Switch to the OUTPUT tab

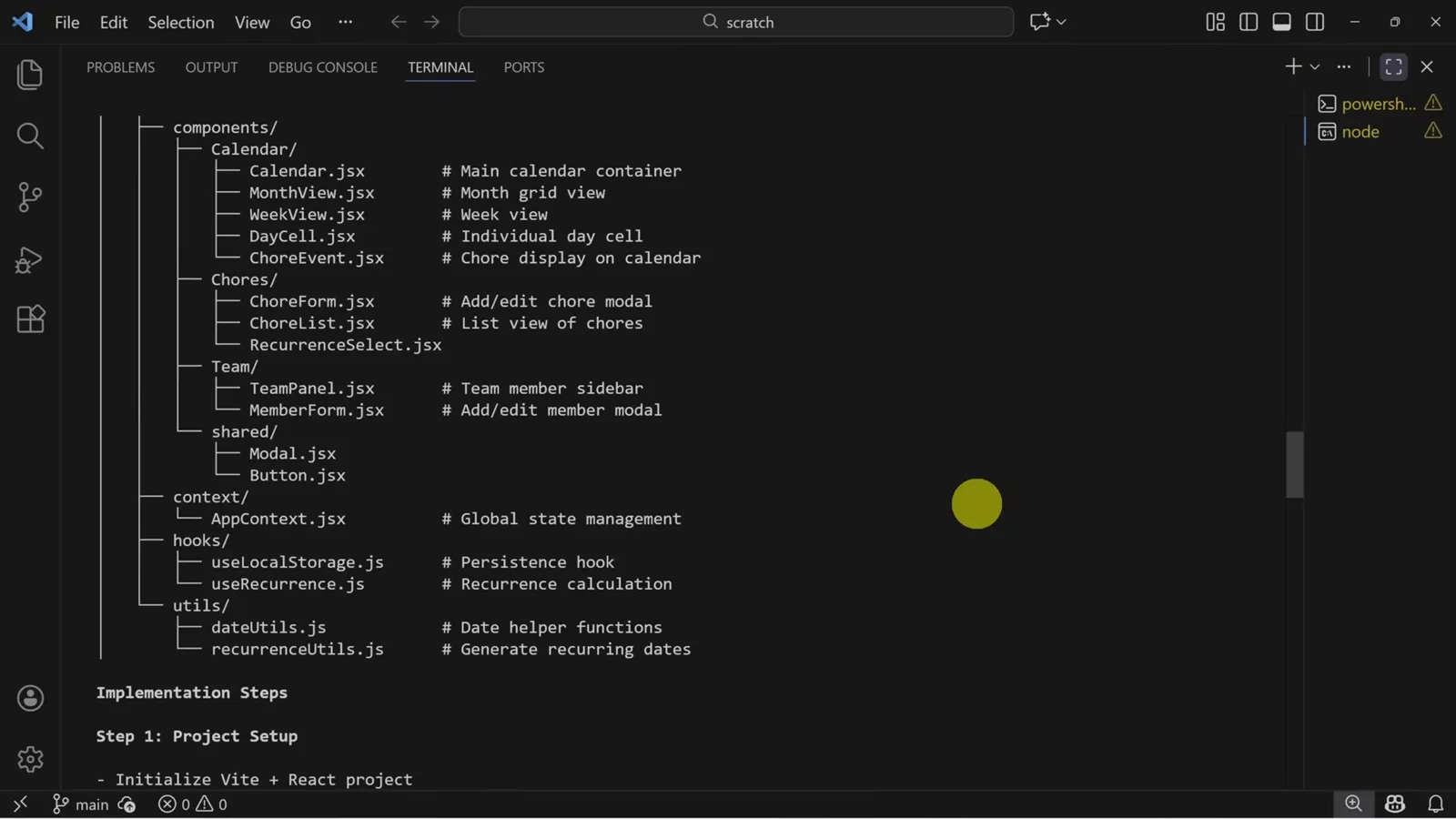[x=211, y=67]
